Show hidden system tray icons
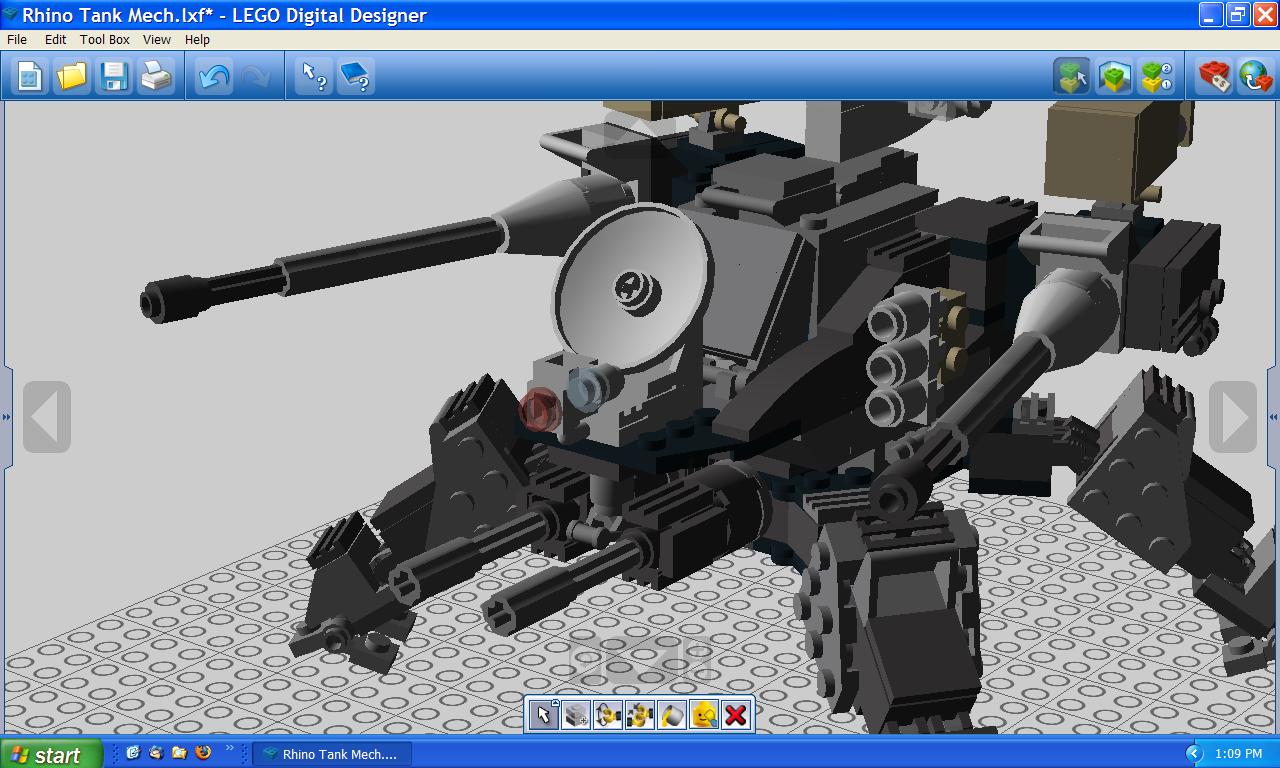1280x768 pixels. click(1194, 754)
